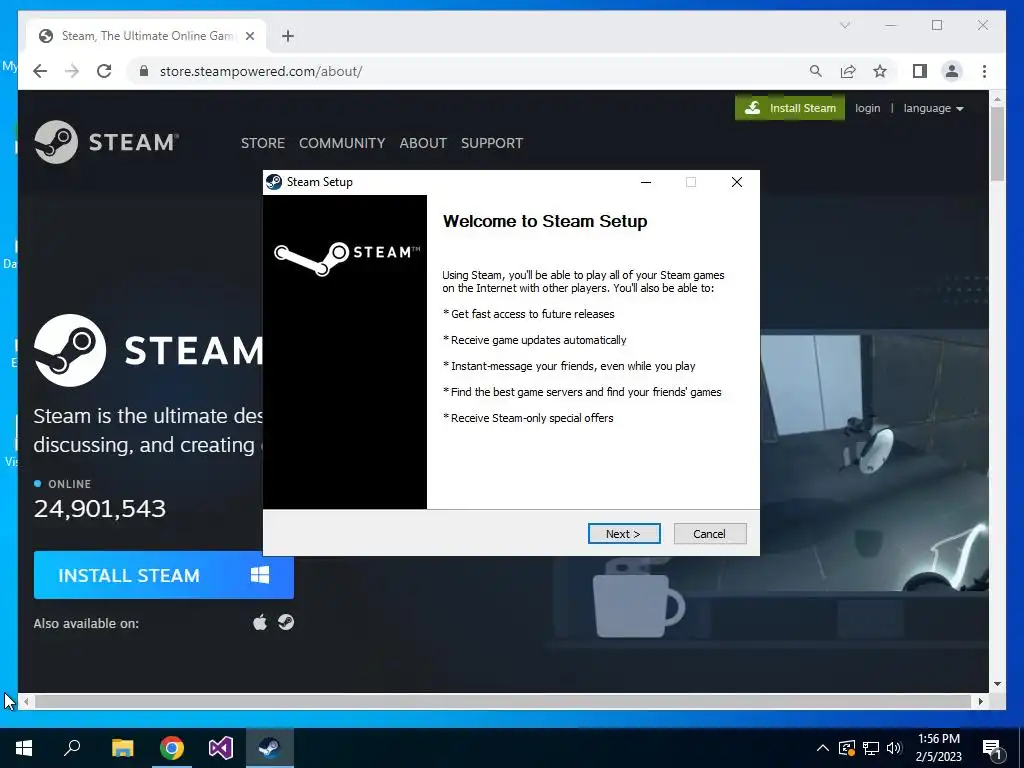Open volume tray icon
The height and width of the screenshot is (768, 1024).
(894, 748)
